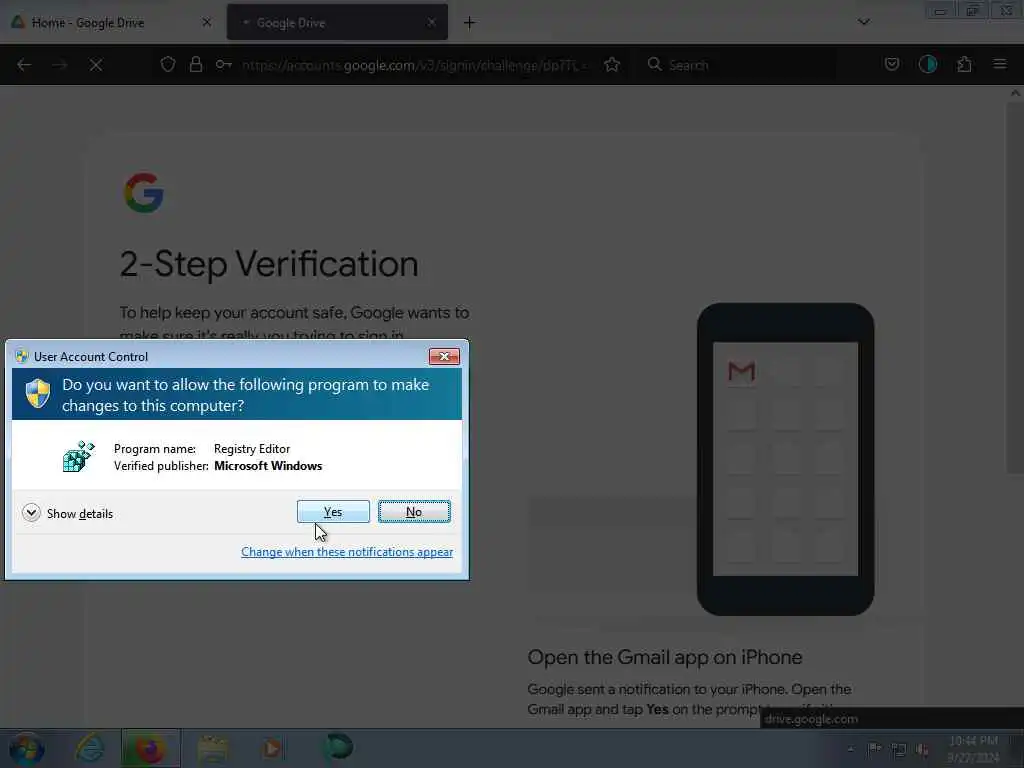Open Windows Explorer from taskbar
The image size is (1024, 768).
[x=212, y=748]
